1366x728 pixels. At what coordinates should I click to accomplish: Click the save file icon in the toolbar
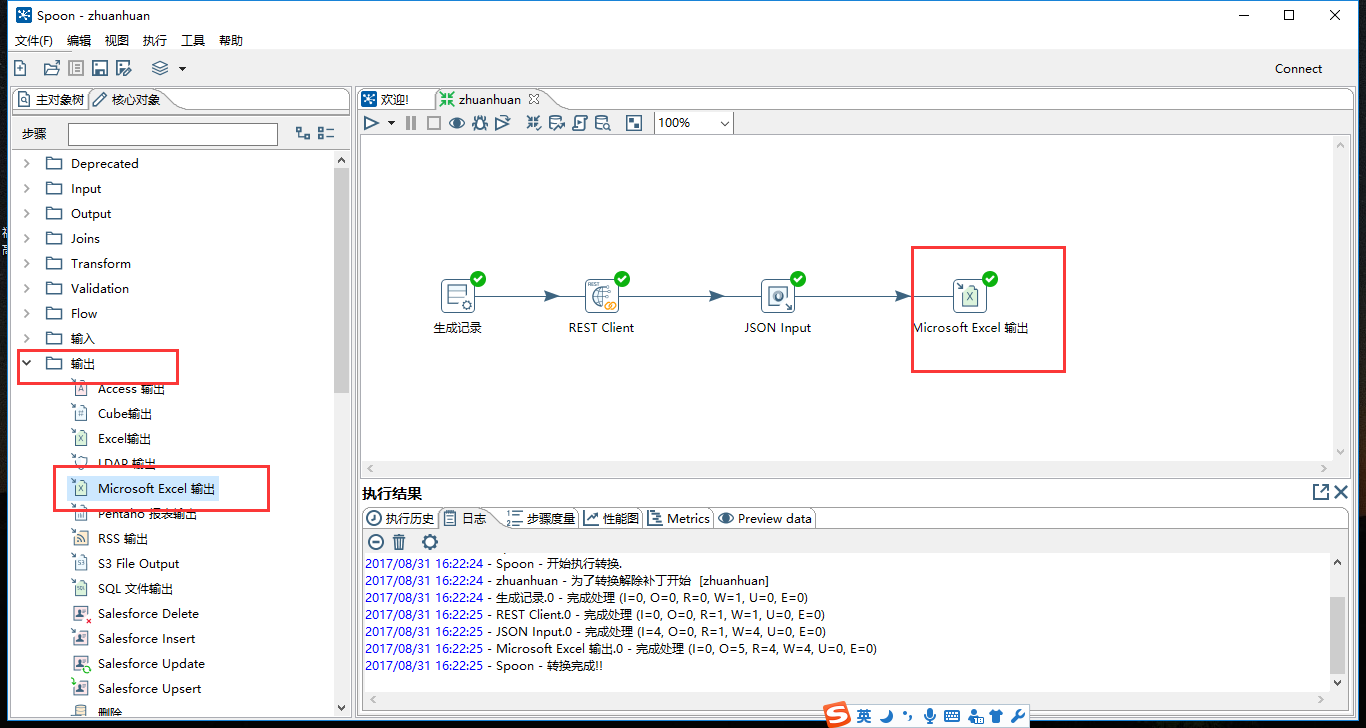click(x=99, y=68)
